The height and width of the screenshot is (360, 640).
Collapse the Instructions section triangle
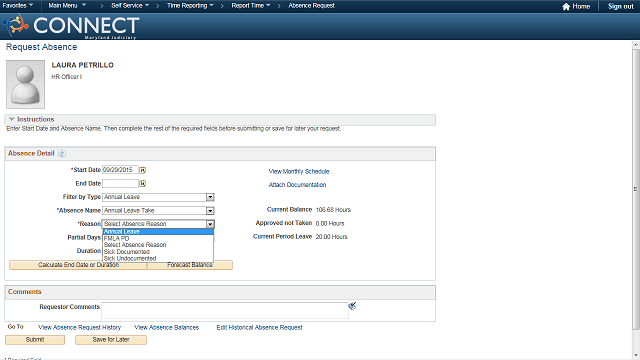(x=11, y=119)
